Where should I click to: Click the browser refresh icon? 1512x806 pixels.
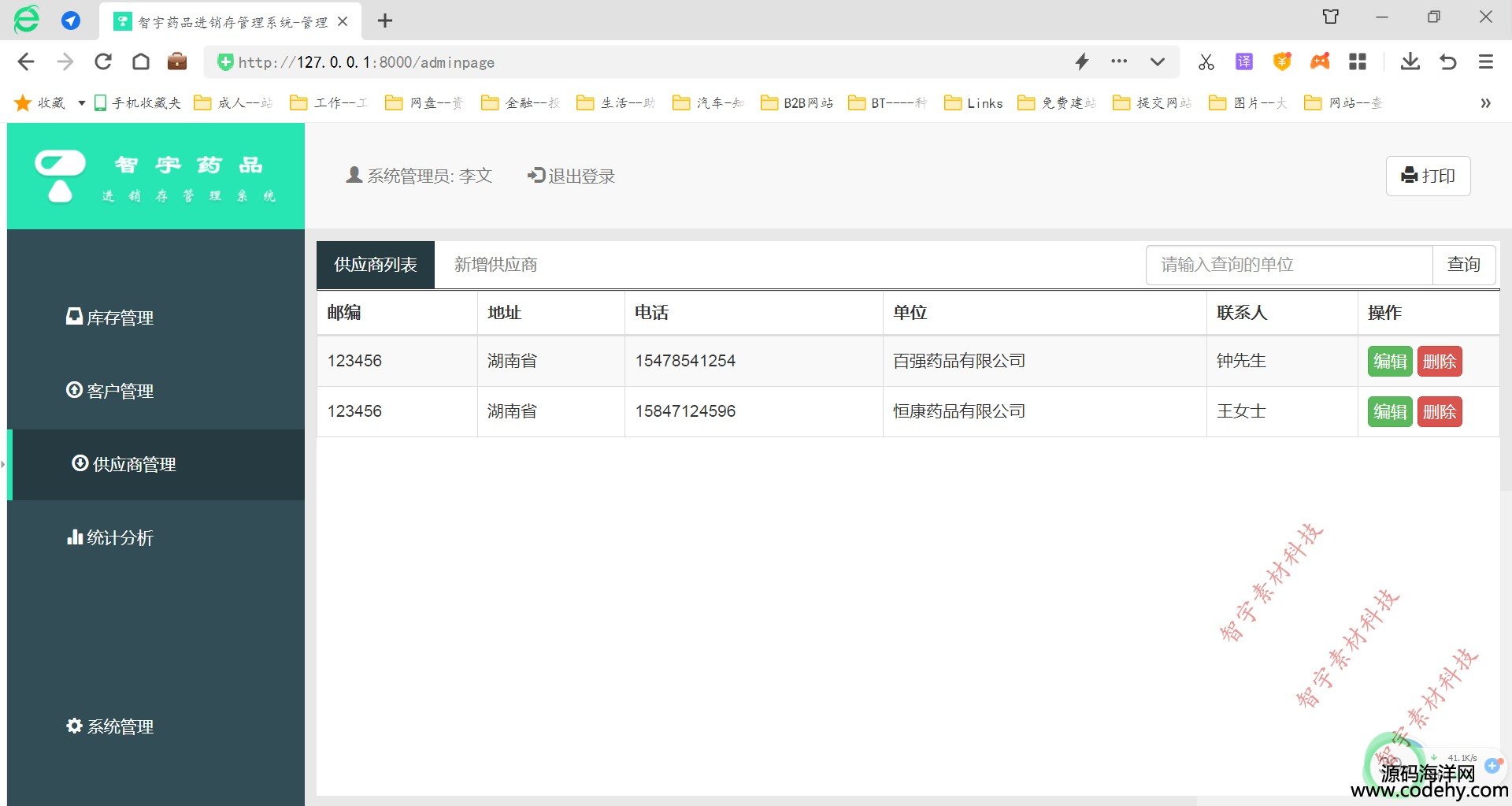(103, 61)
